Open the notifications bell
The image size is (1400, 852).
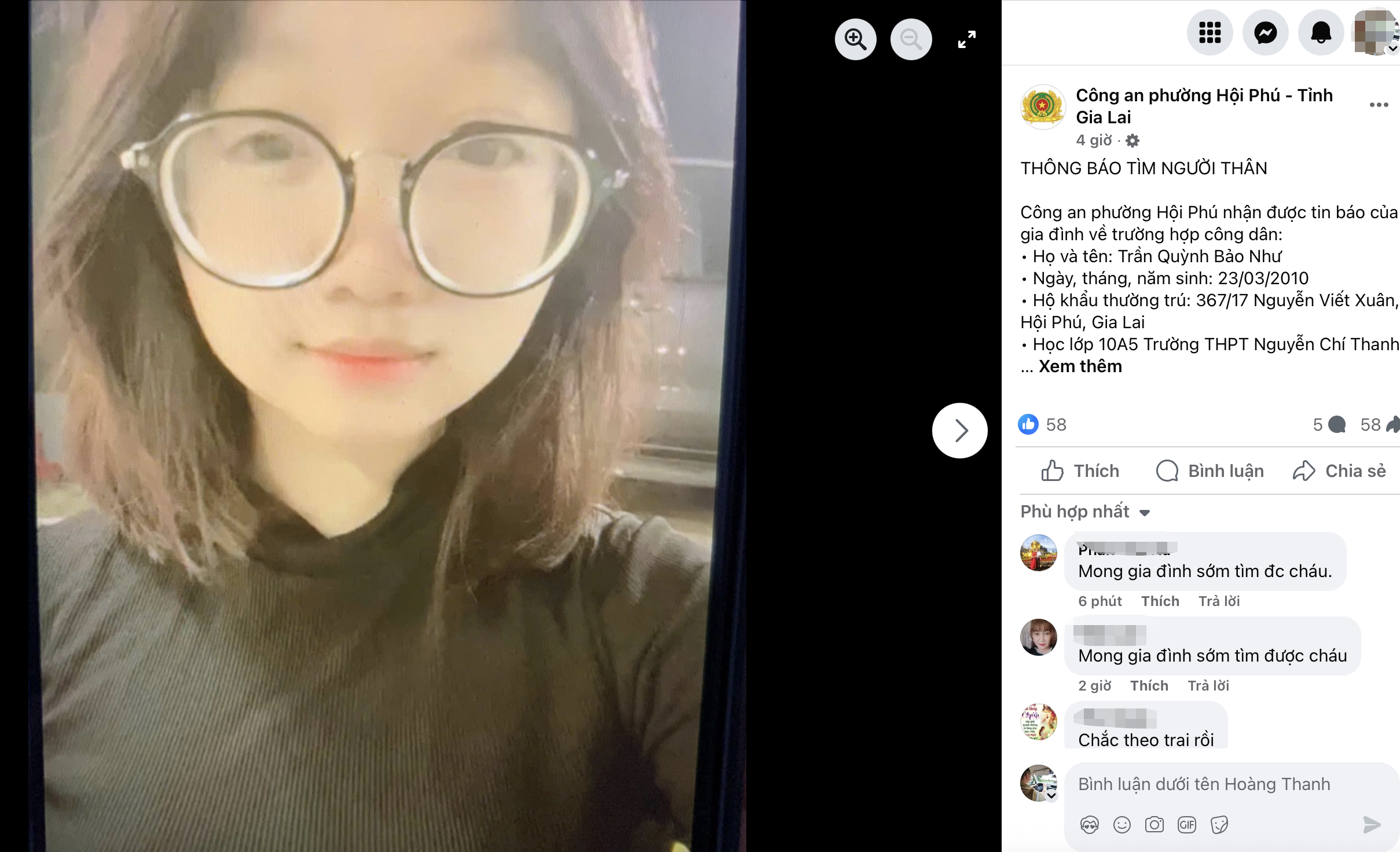1321,32
